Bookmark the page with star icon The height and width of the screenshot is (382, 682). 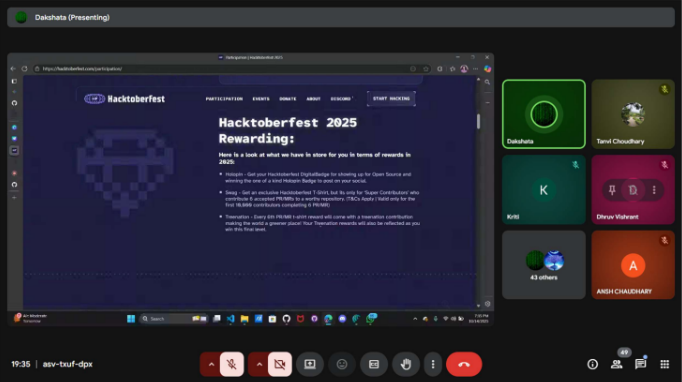point(426,69)
